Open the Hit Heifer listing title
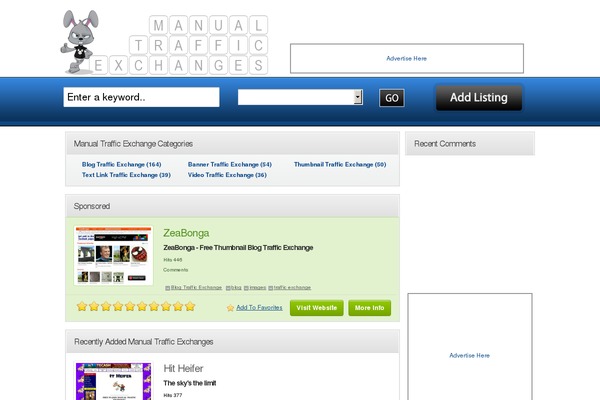The image size is (600, 400). [183, 368]
